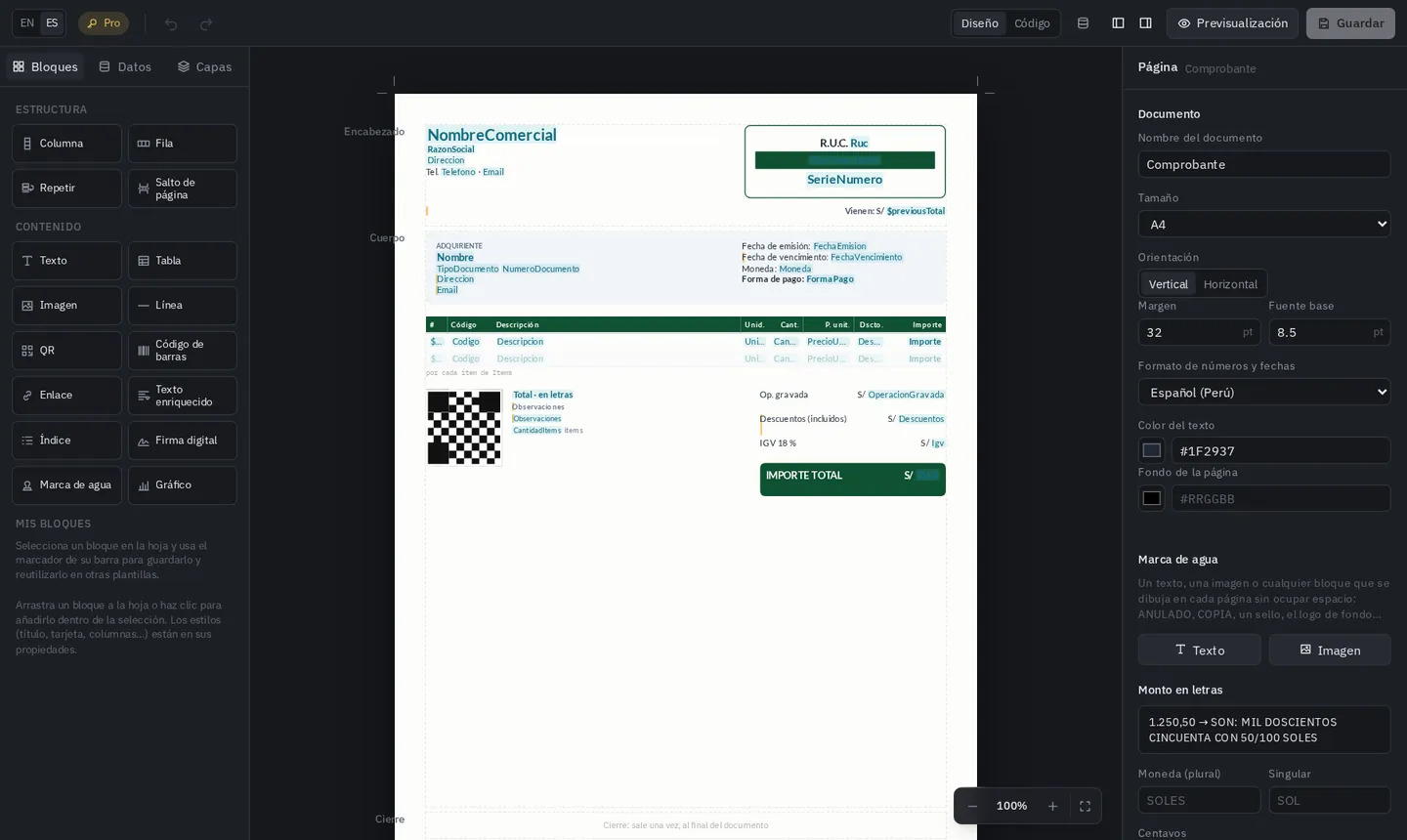Add a QR code block
1407x840 pixels.
66,351
